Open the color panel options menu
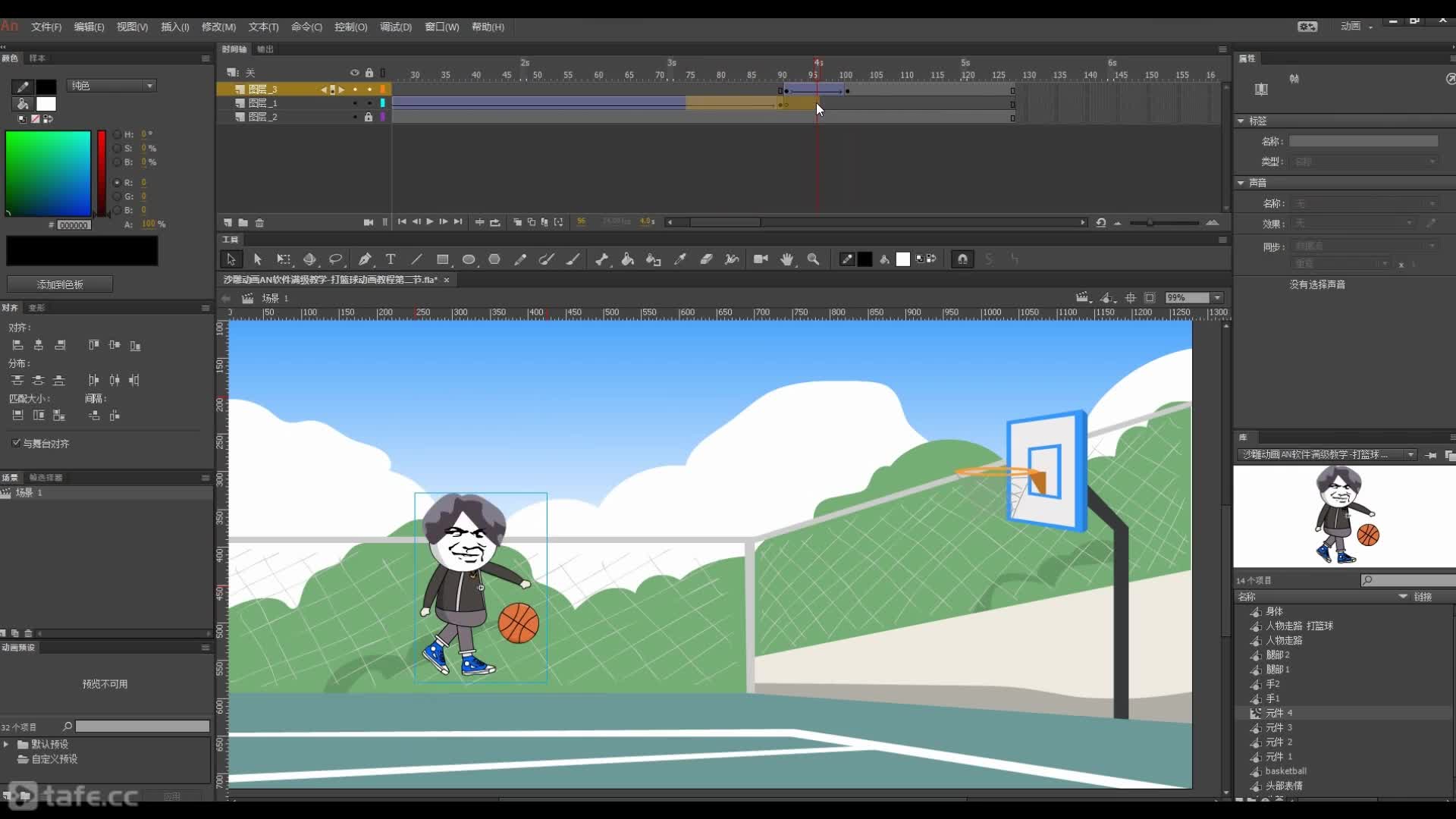Screen dimensions: 1456x819 (x=205, y=58)
